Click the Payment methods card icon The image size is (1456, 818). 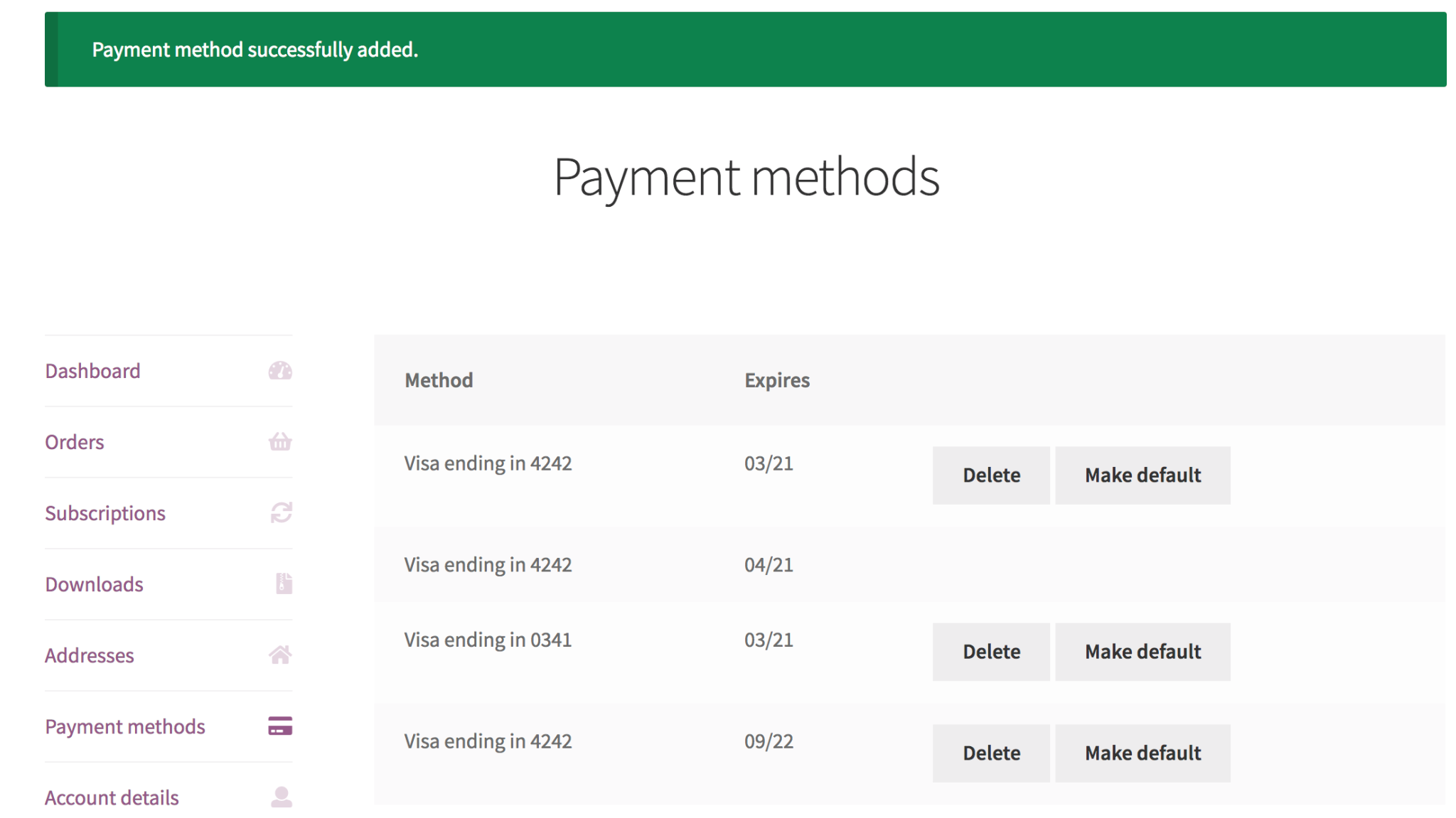(280, 726)
